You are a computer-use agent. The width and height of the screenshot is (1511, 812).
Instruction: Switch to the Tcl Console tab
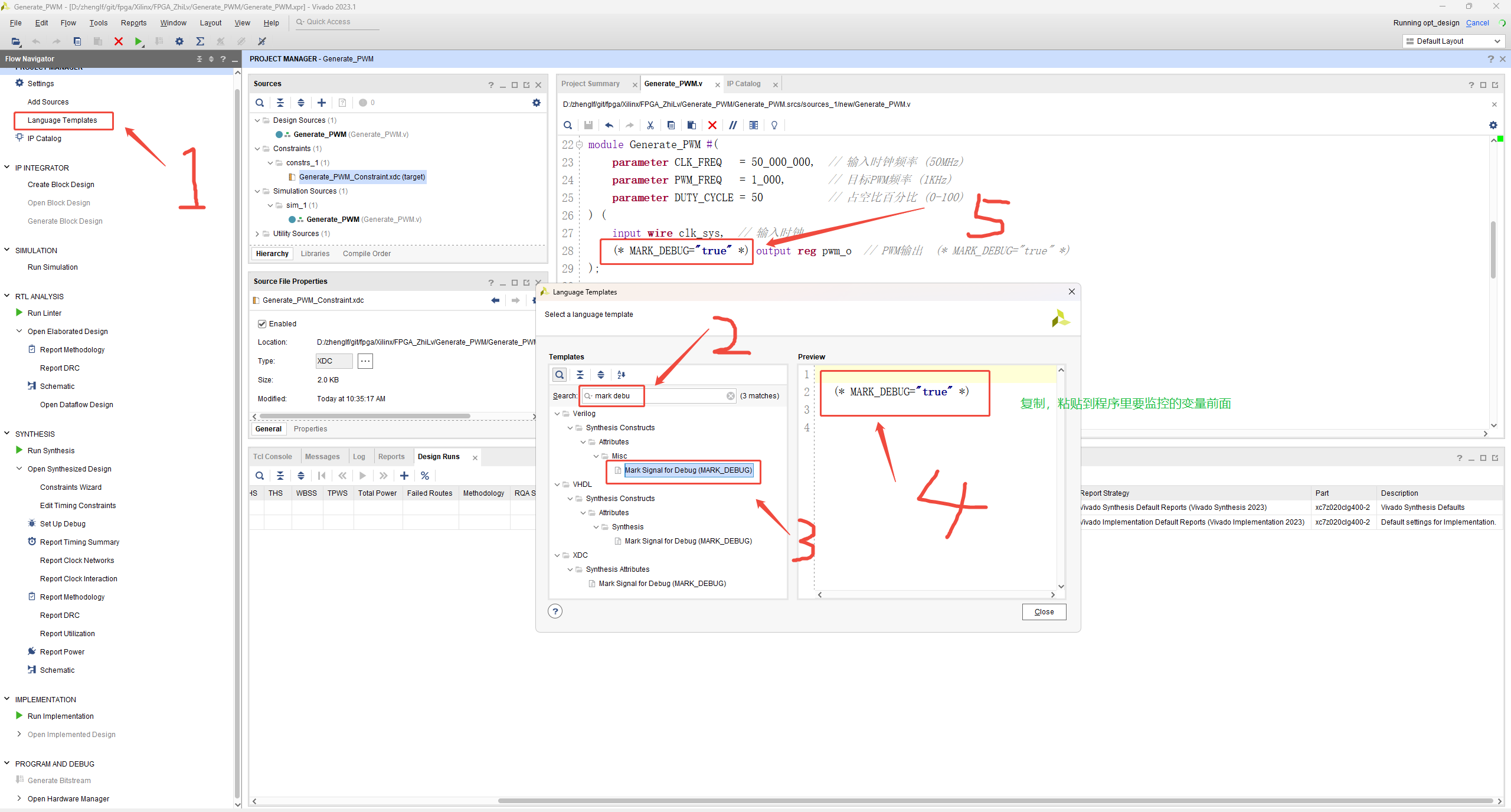click(273, 457)
